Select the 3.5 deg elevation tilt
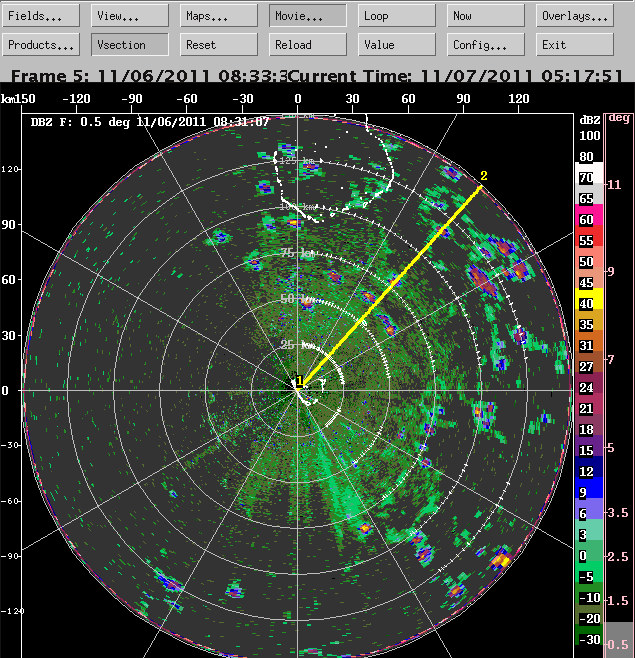The width and height of the screenshot is (635, 658). (x=618, y=512)
